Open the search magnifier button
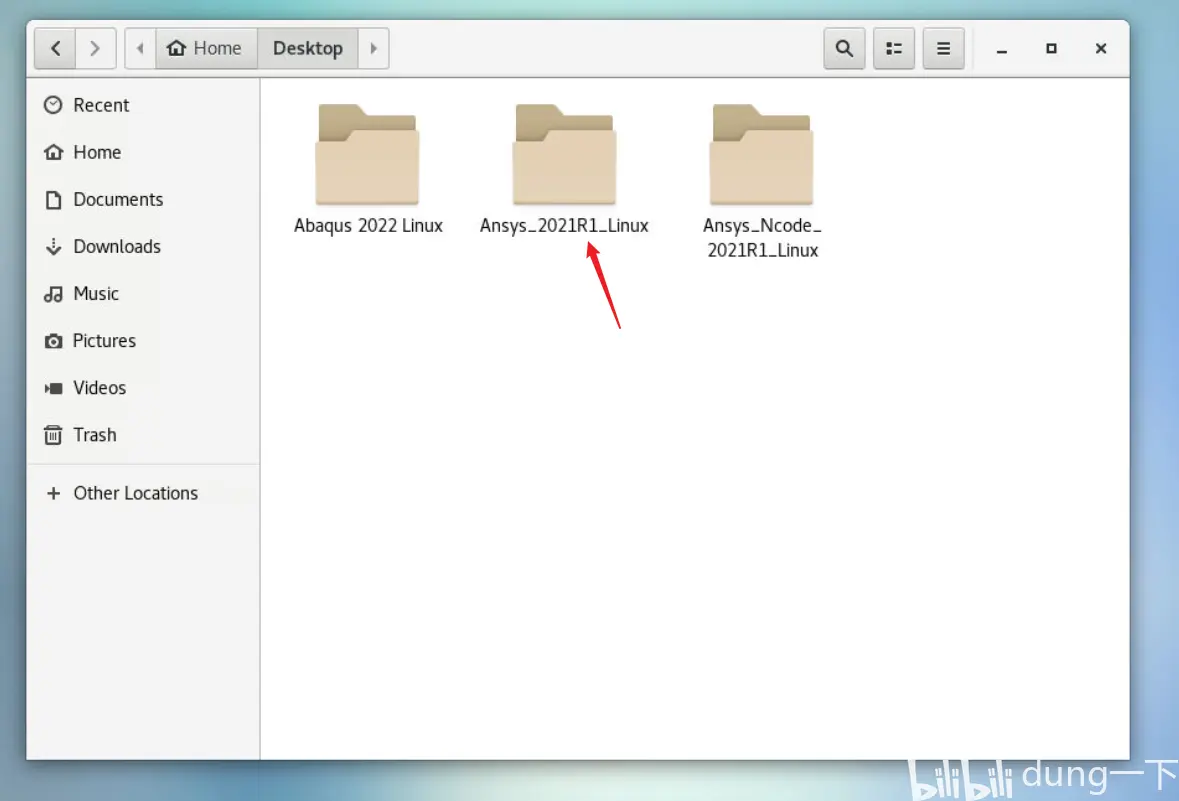Image resolution: width=1179 pixels, height=801 pixels. coord(844,48)
